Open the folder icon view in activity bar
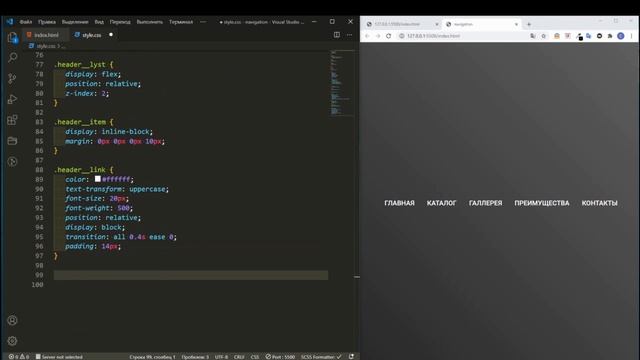Viewport: 640px width, 360px height. (x=13, y=141)
